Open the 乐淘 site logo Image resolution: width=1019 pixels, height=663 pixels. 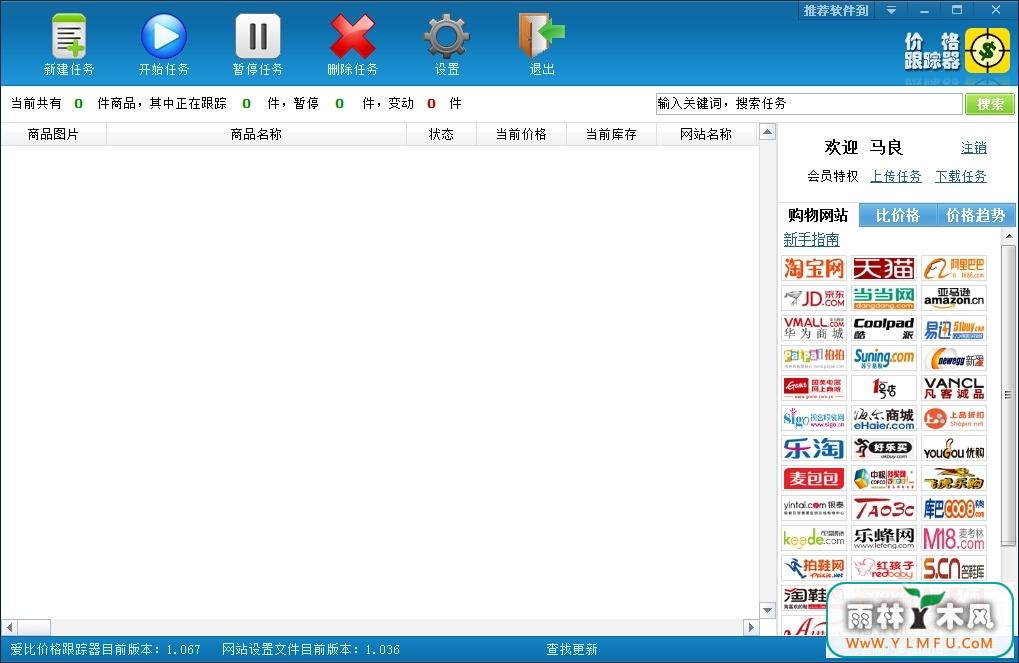point(814,448)
